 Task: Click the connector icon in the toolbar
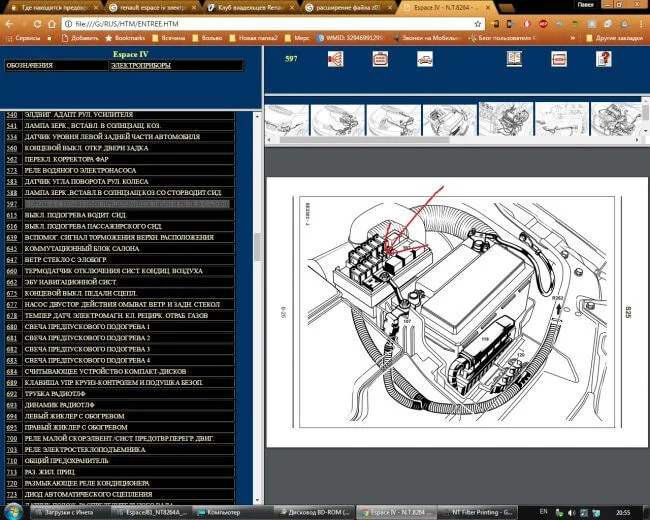[x=380, y=59]
